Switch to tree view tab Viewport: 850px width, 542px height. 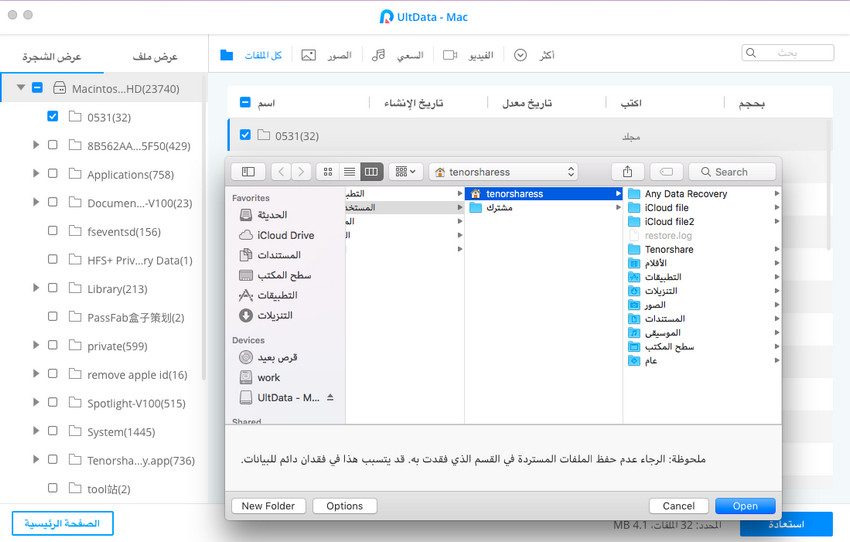51,56
